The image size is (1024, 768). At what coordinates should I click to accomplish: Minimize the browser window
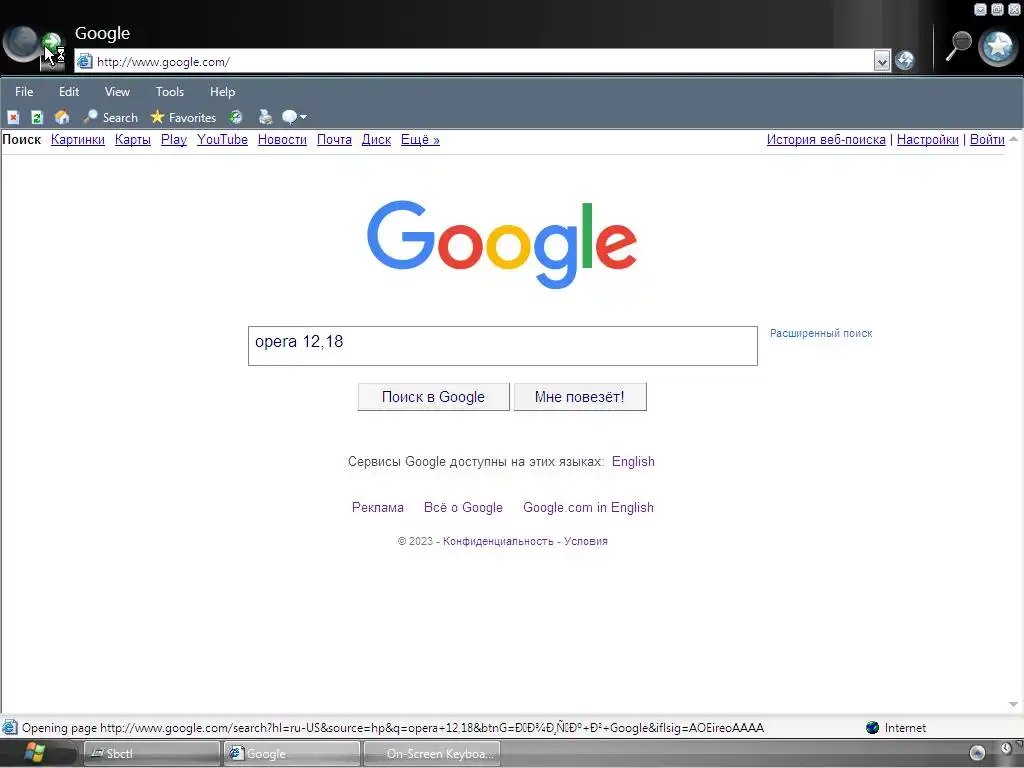point(980,9)
